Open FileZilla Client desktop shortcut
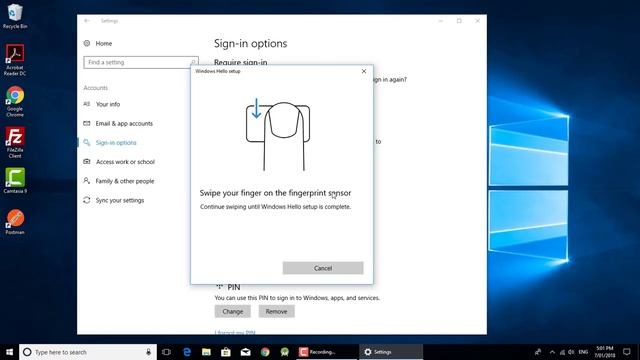The height and width of the screenshot is (360, 640). coord(15,142)
